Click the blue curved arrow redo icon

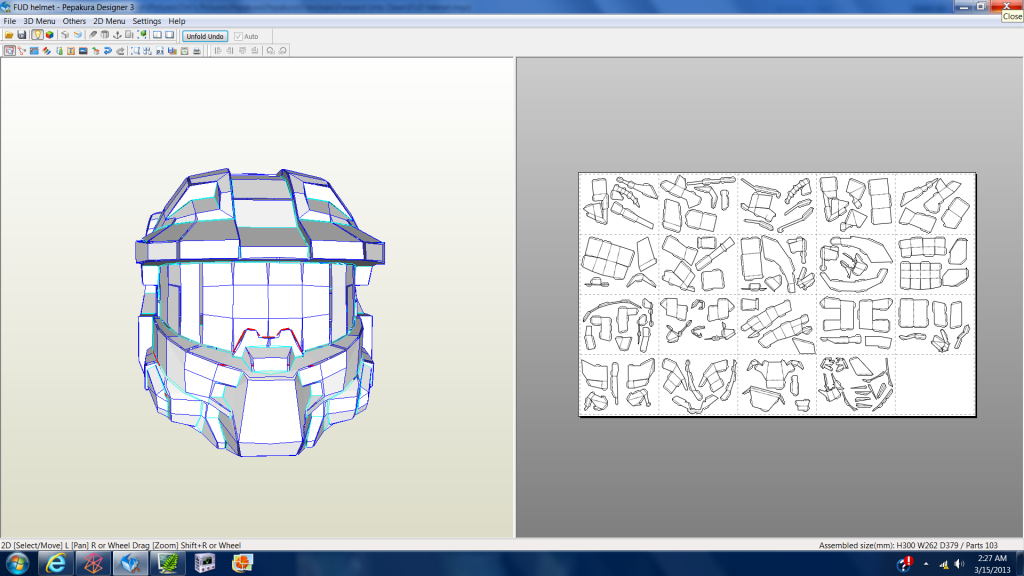[108, 50]
